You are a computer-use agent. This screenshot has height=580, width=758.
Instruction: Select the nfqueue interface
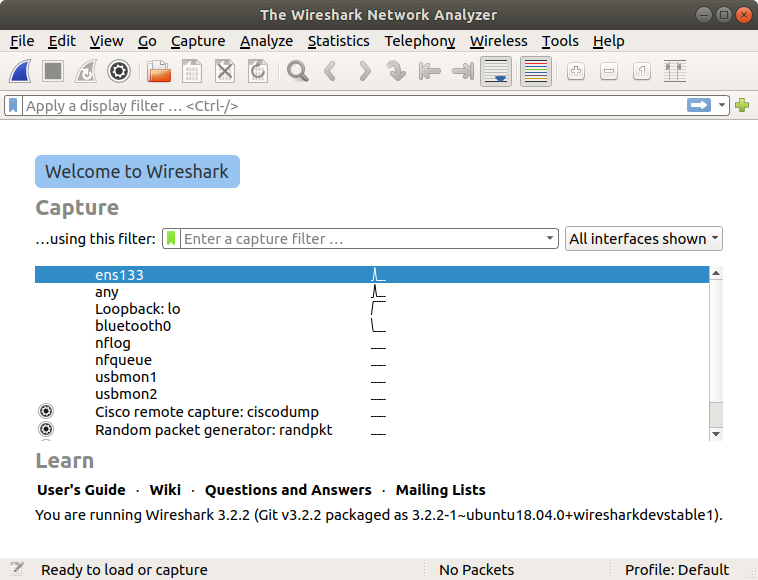coord(372,359)
